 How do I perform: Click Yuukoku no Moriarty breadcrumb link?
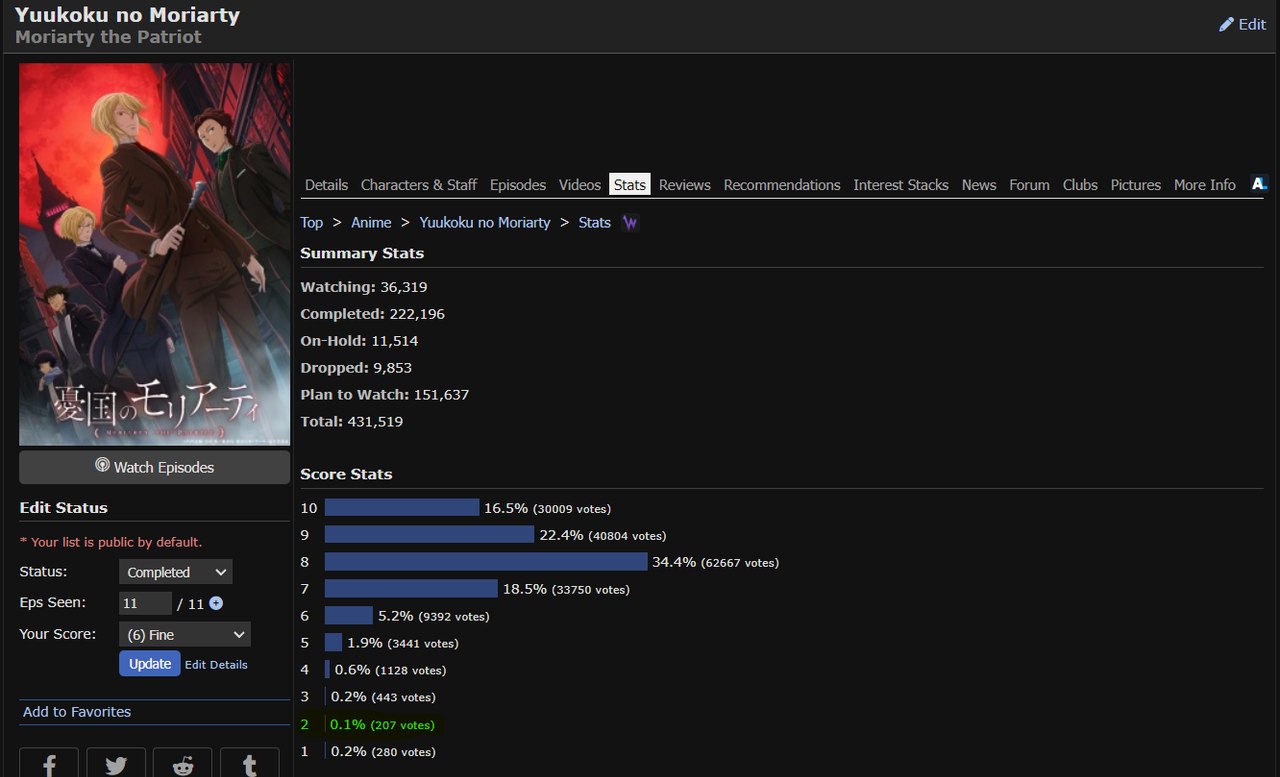pyautogui.click(x=485, y=223)
